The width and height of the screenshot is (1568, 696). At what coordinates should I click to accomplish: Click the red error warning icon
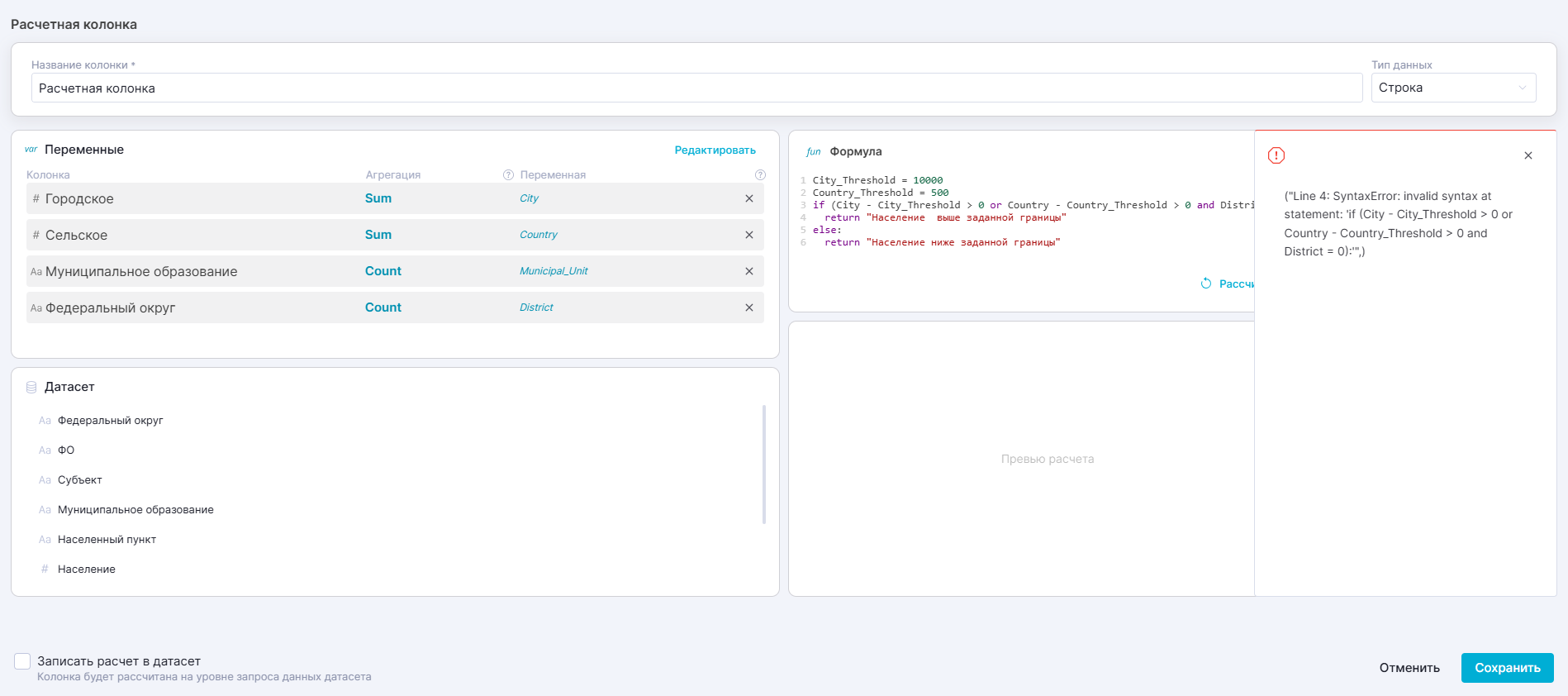tap(1276, 155)
